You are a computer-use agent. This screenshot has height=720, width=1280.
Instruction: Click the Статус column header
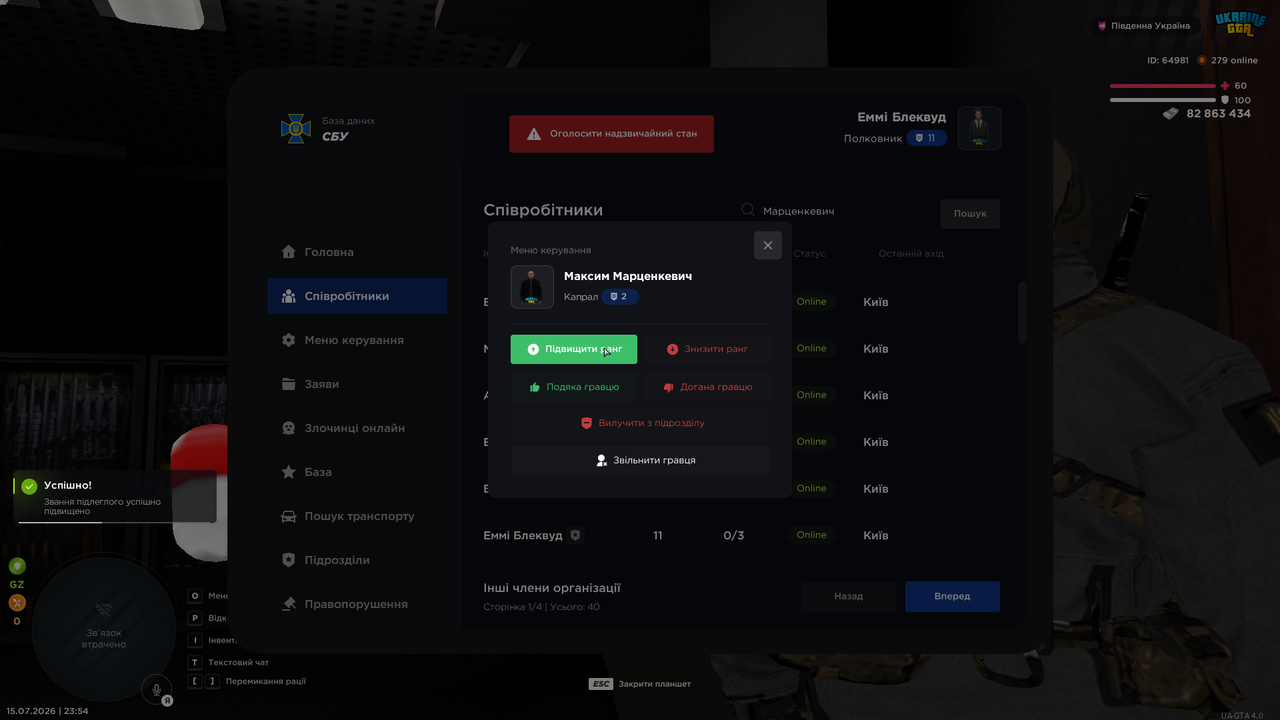point(810,254)
